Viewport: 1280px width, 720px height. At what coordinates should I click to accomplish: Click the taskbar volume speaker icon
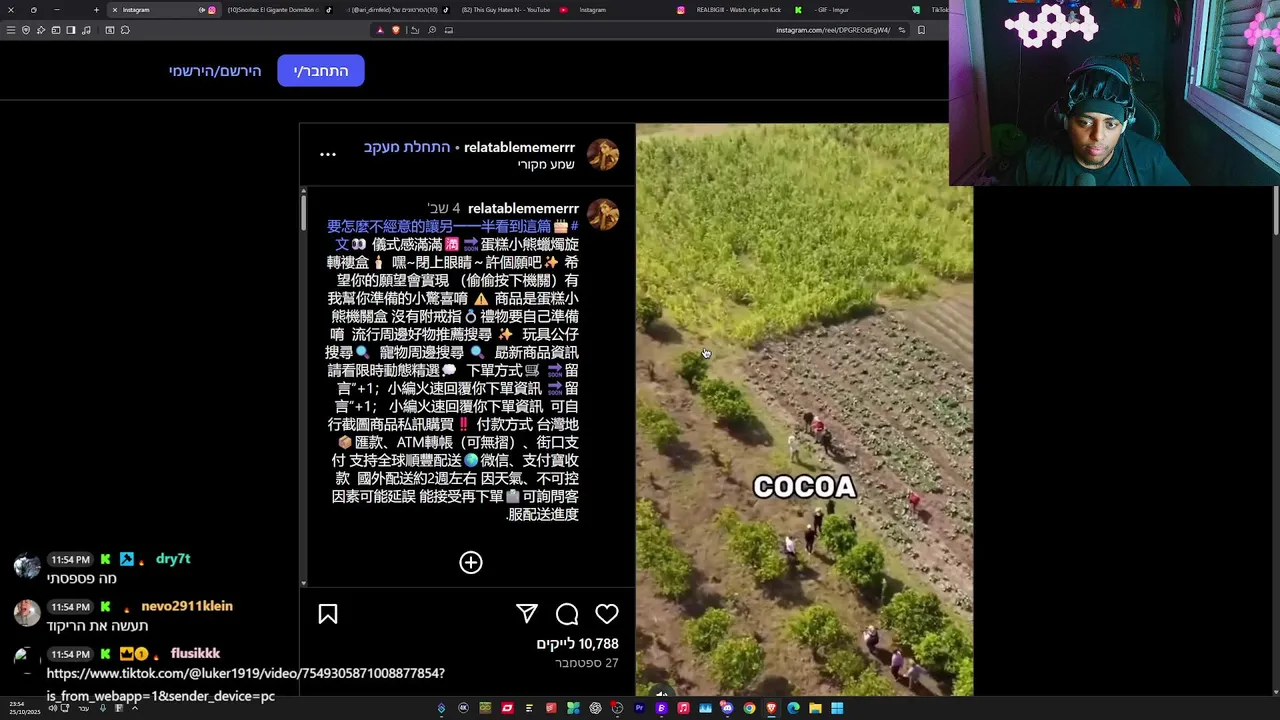(x=53, y=708)
